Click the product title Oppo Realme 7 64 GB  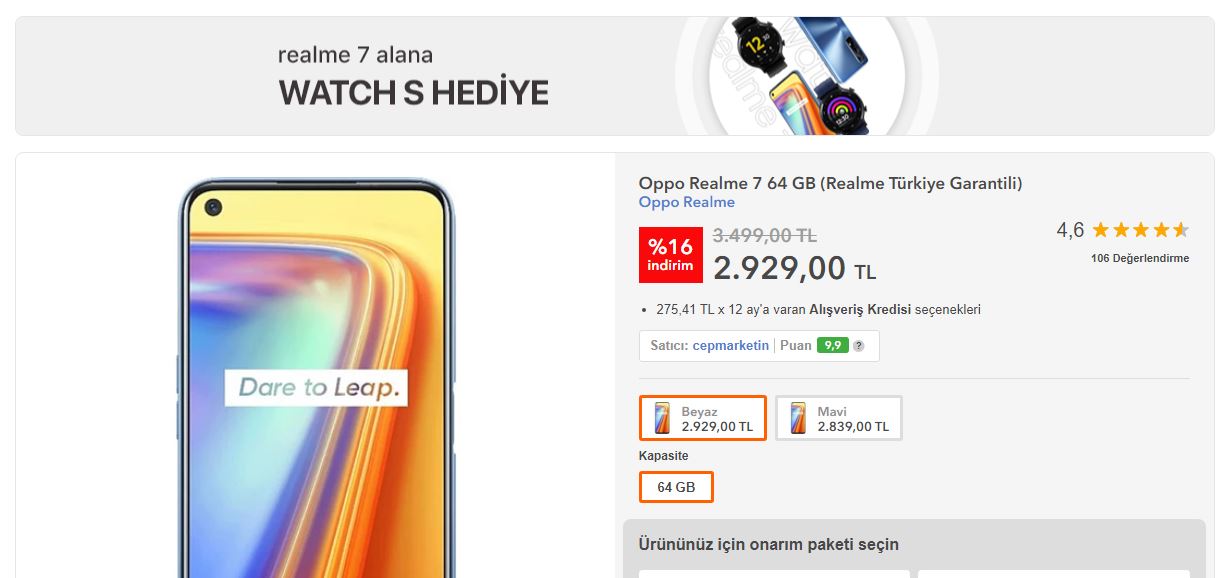click(830, 183)
